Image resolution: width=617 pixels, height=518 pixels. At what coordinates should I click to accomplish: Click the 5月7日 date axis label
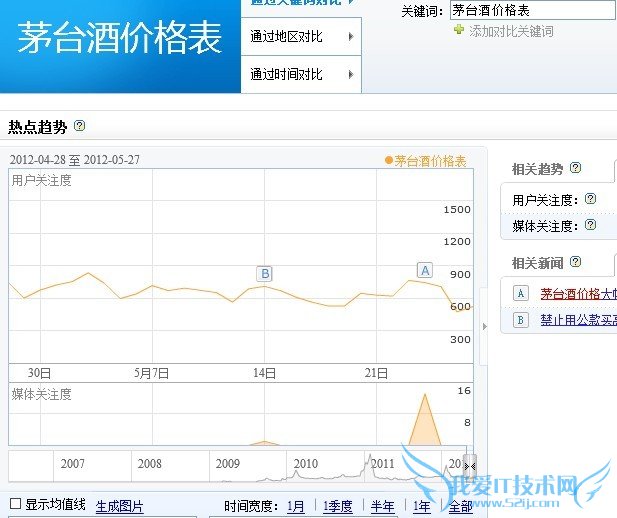tap(151, 373)
